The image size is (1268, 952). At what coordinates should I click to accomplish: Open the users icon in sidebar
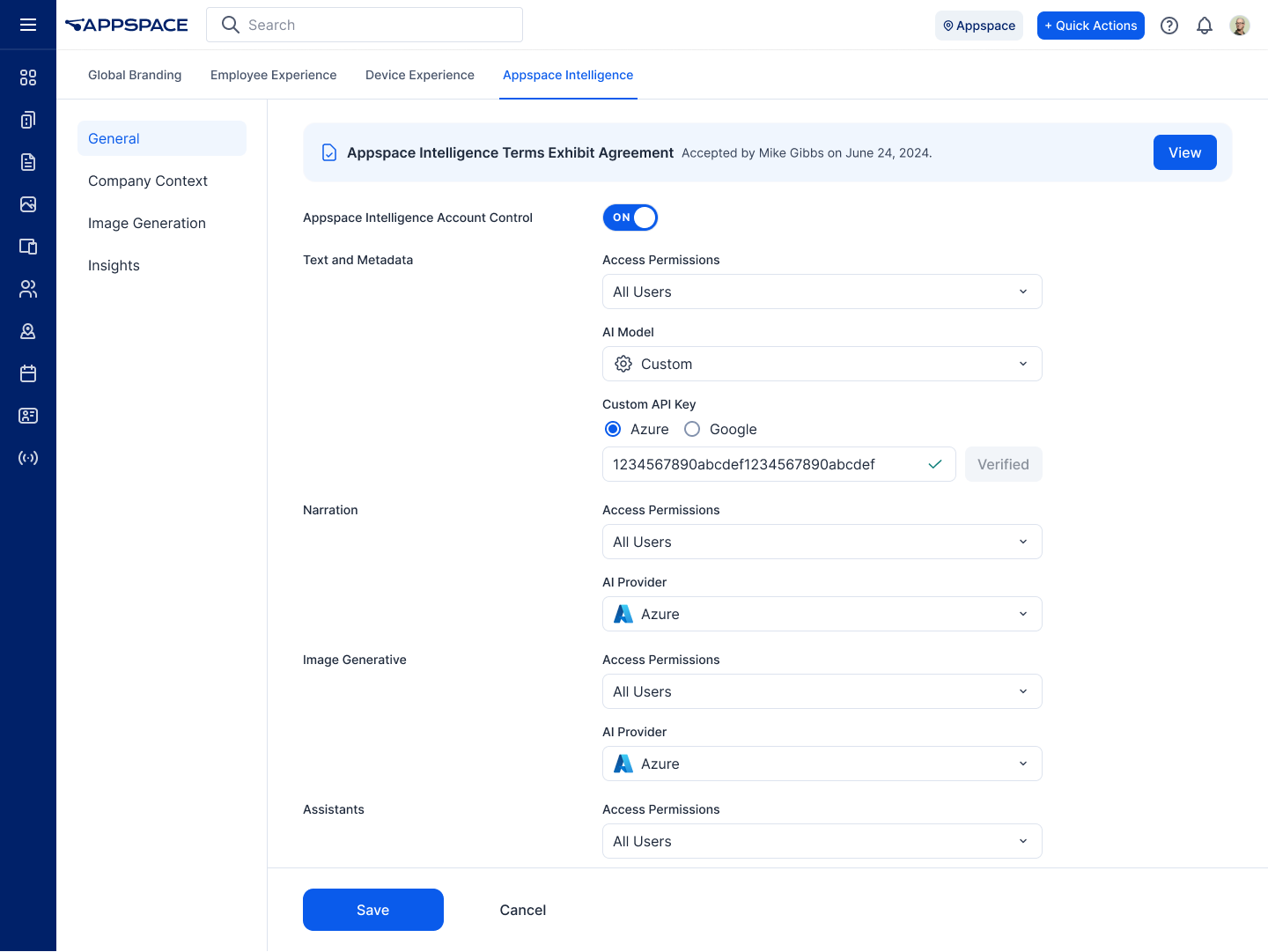pos(28,289)
